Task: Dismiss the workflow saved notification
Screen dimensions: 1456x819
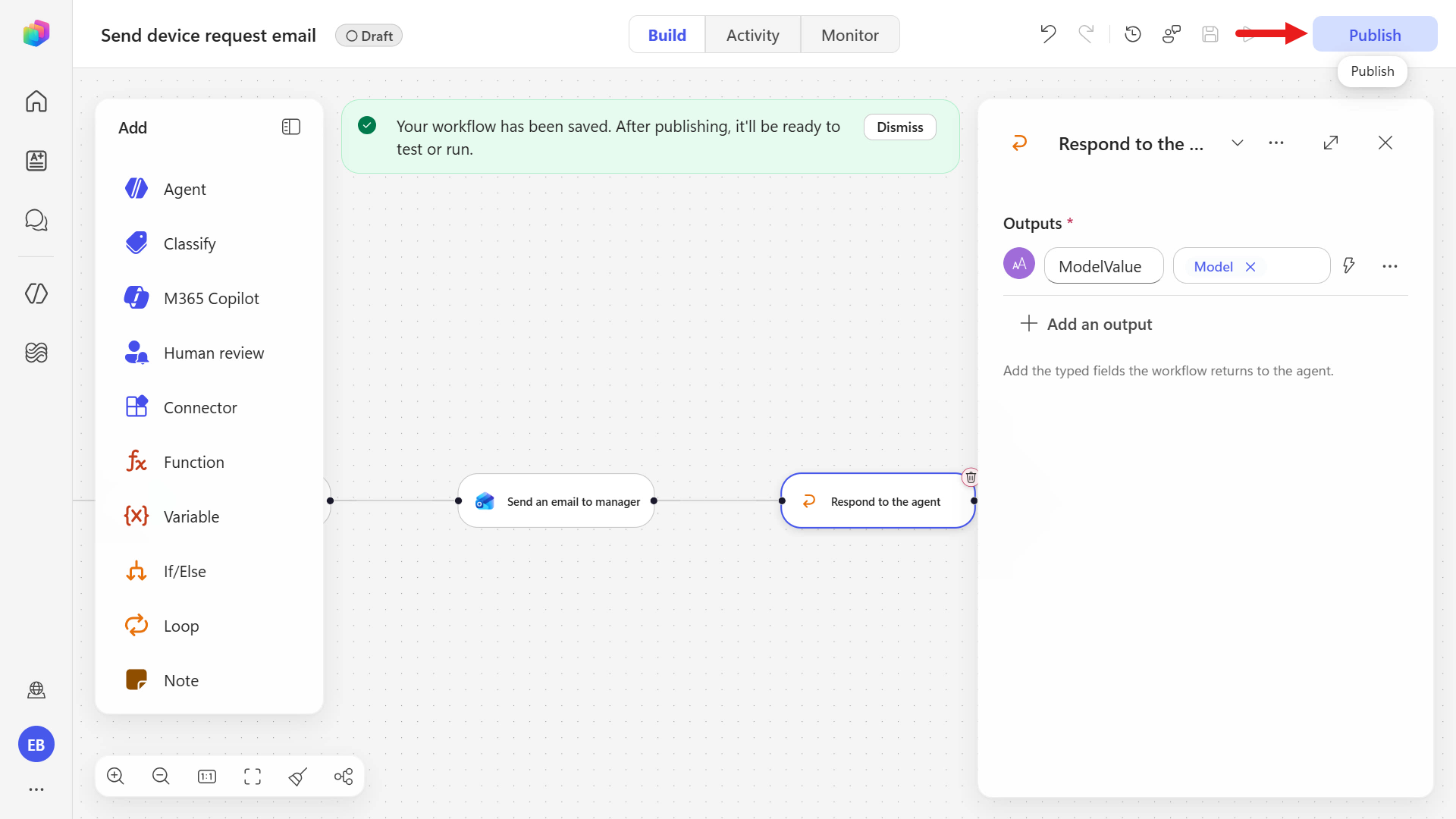Action: click(900, 127)
